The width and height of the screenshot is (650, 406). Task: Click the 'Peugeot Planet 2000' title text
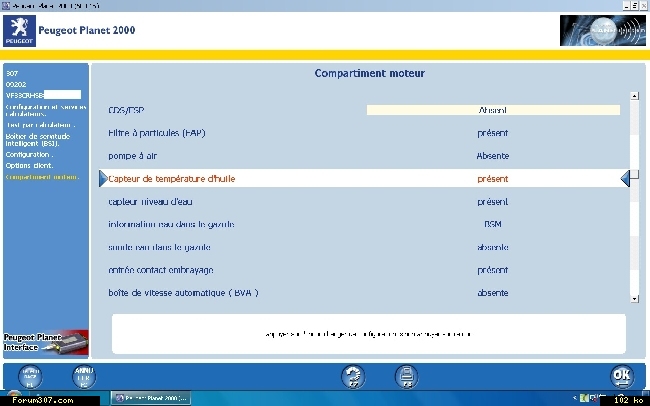coord(87,30)
